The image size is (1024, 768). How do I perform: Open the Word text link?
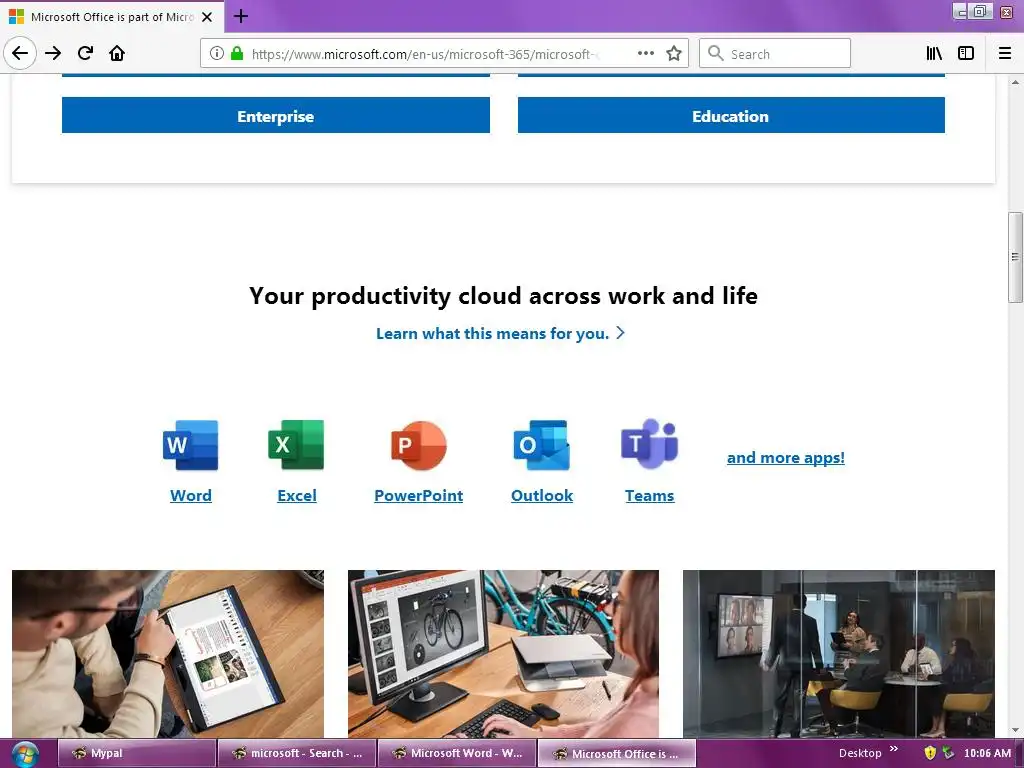(x=191, y=496)
